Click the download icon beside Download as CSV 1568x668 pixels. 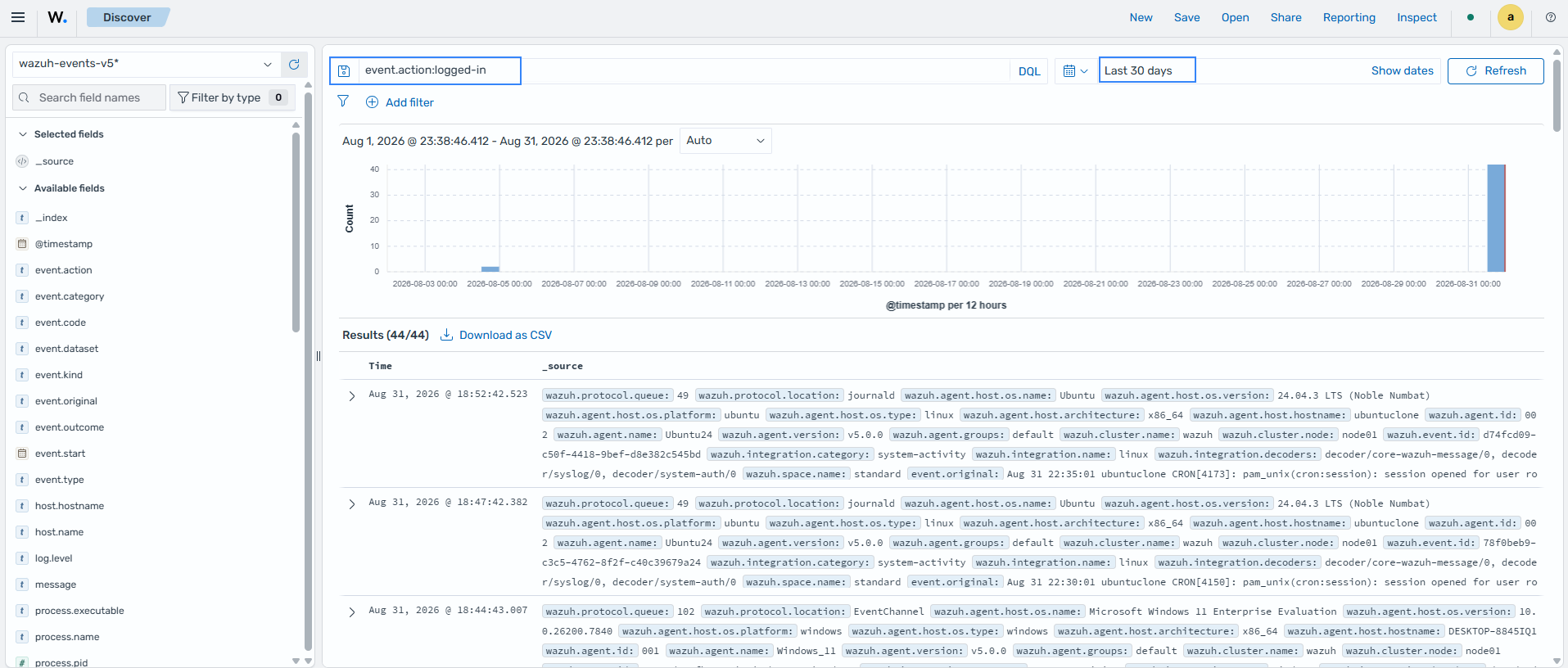click(447, 335)
